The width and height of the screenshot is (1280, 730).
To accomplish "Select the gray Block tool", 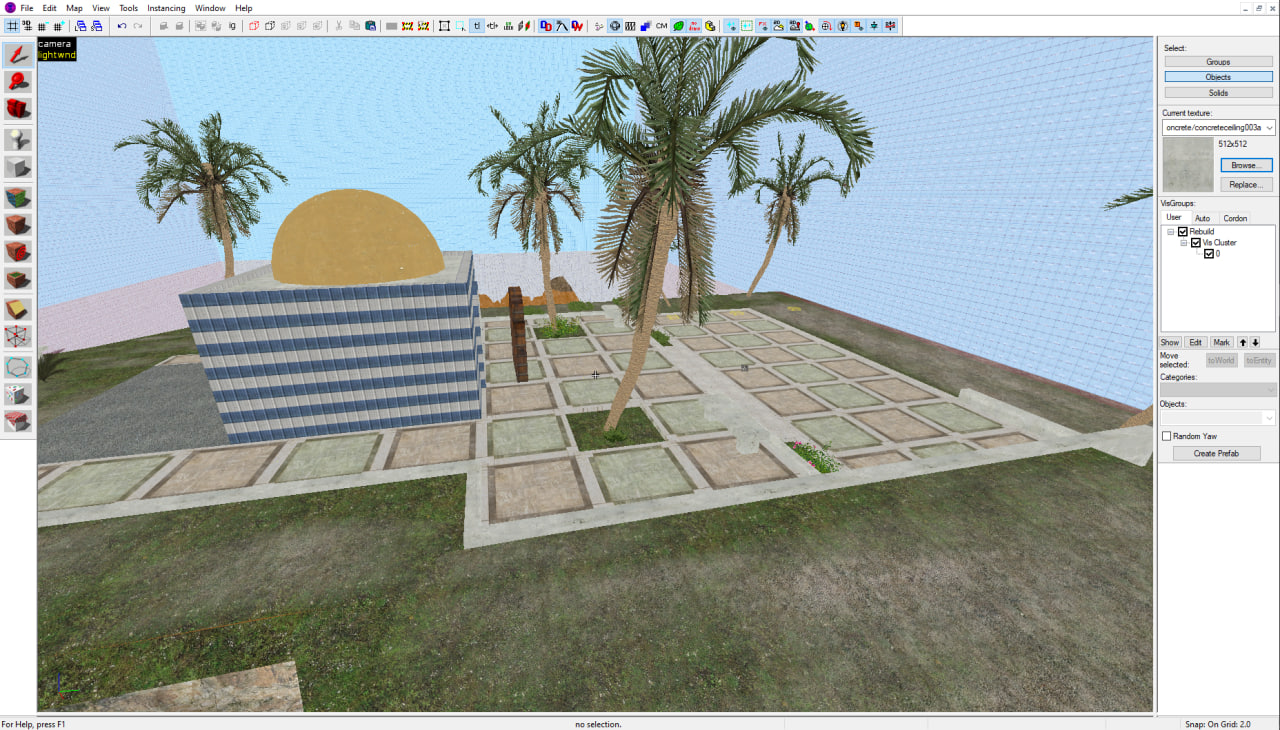I will tap(18, 167).
